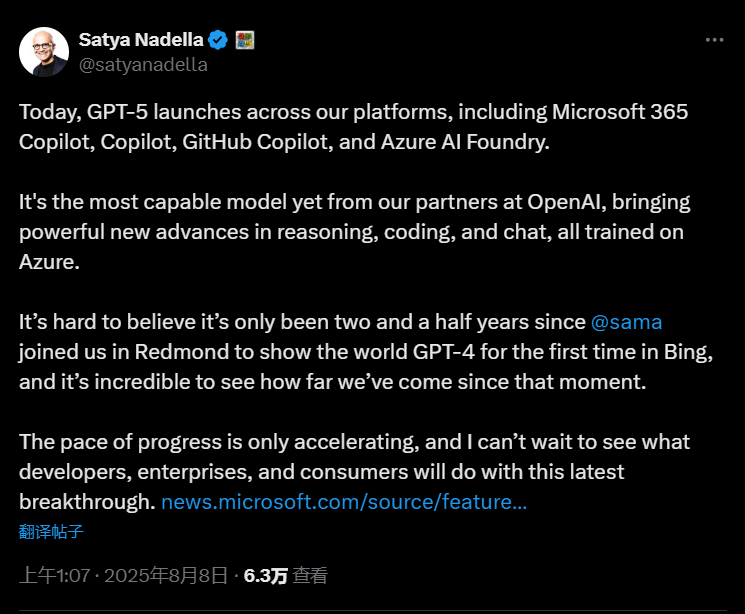Open the @satyanadella handle link
745x614 pixels.
click(143, 65)
